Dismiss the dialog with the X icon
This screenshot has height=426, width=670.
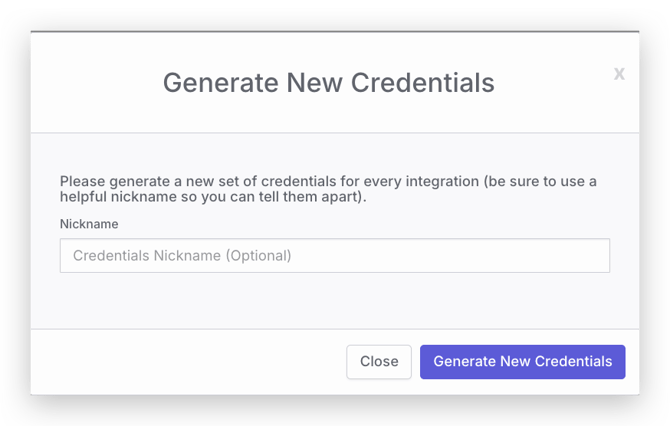[619, 74]
